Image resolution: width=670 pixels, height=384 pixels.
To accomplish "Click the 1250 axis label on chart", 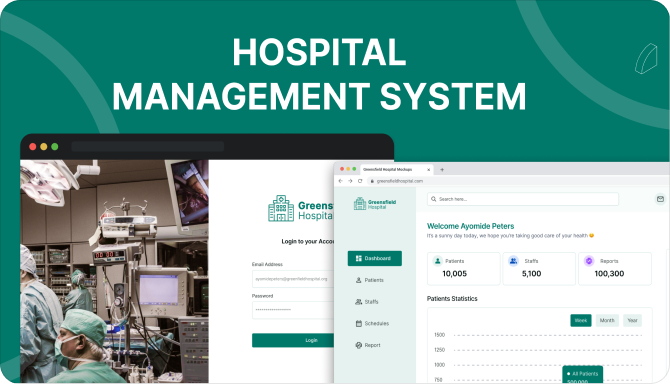I will click(x=440, y=350).
